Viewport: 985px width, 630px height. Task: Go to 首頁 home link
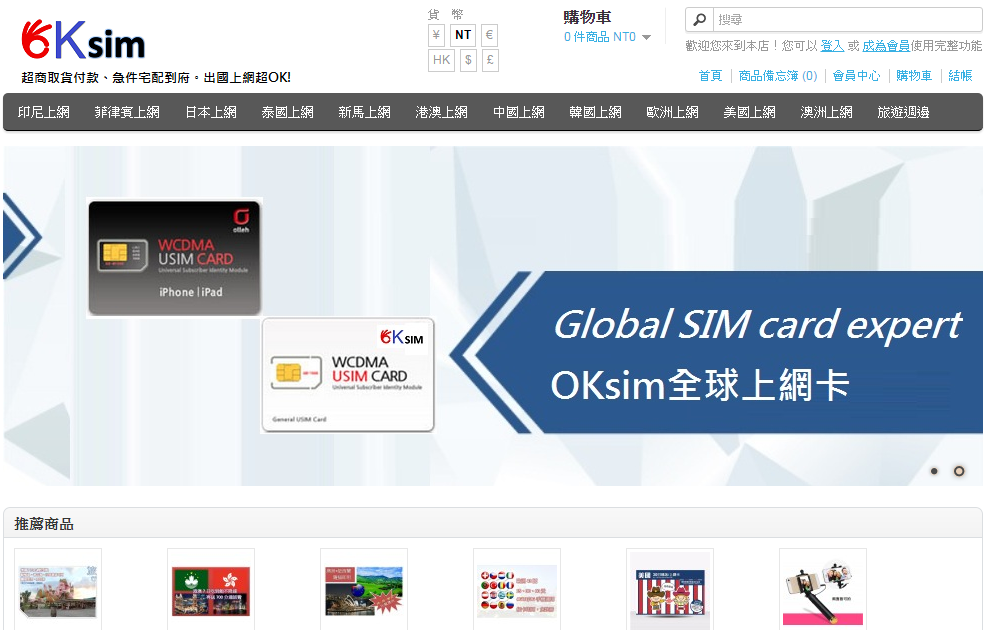click(710, 76)
